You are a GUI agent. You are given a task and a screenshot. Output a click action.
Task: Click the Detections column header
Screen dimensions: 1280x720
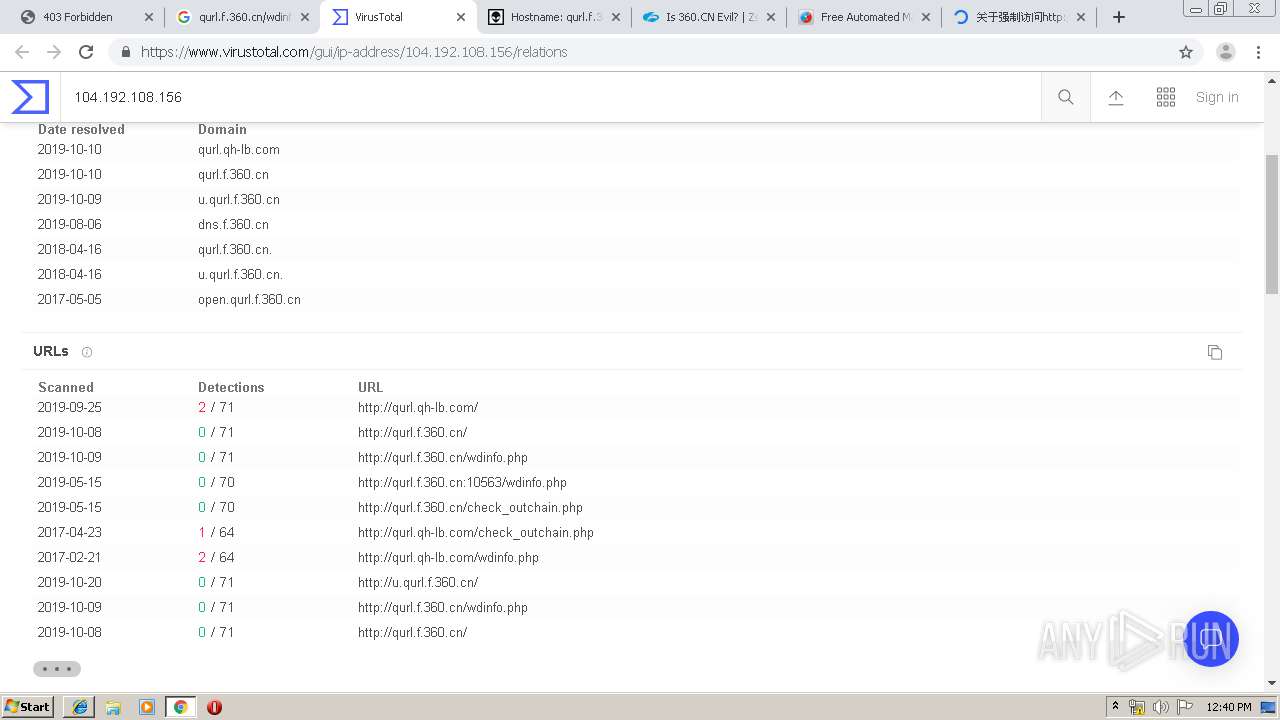[x=231, y=387]
